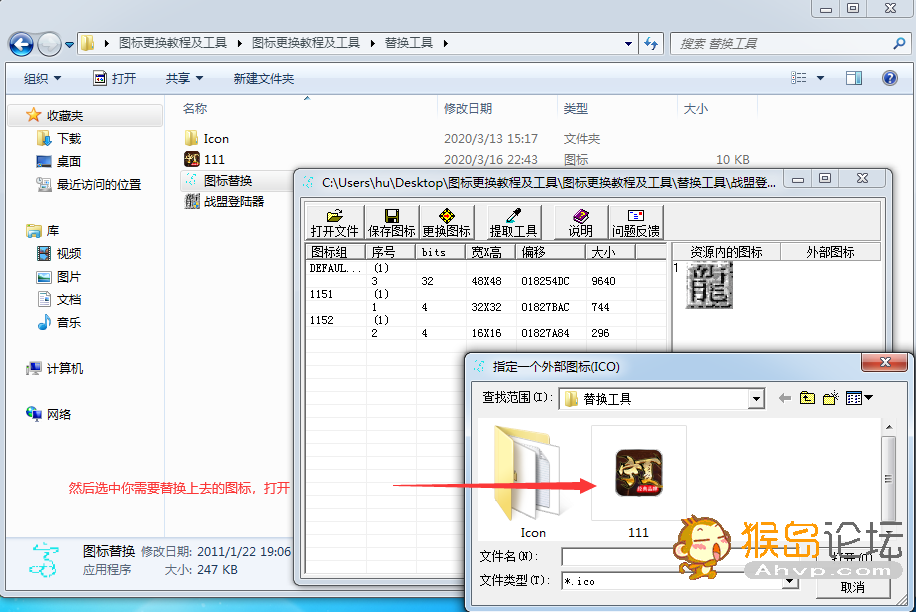
Task: Expand the 查找范围 folder dropdown
Action: [x=757, y=399]
